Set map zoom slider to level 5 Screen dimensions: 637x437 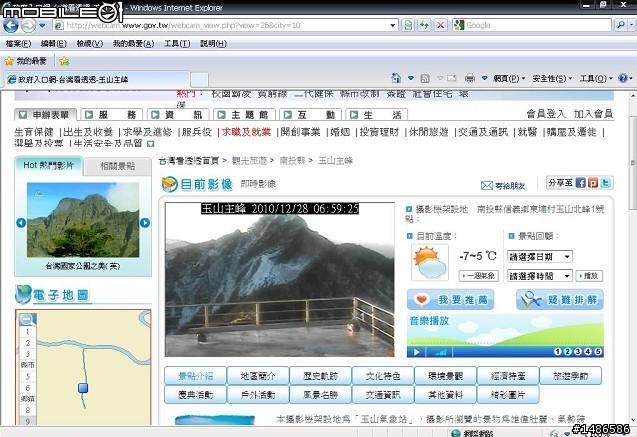(28, 376)
